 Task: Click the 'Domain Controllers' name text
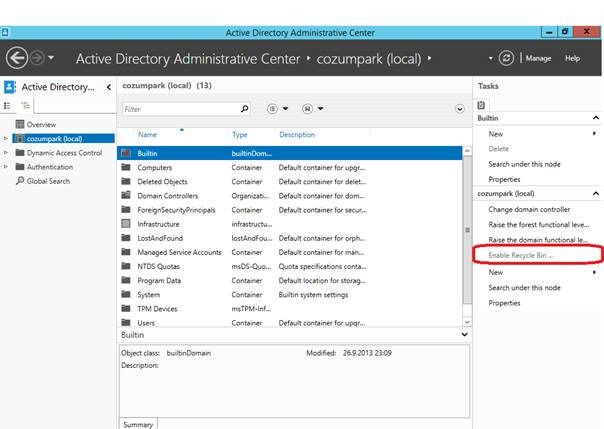pyautogui.click(x=168, y=196)
